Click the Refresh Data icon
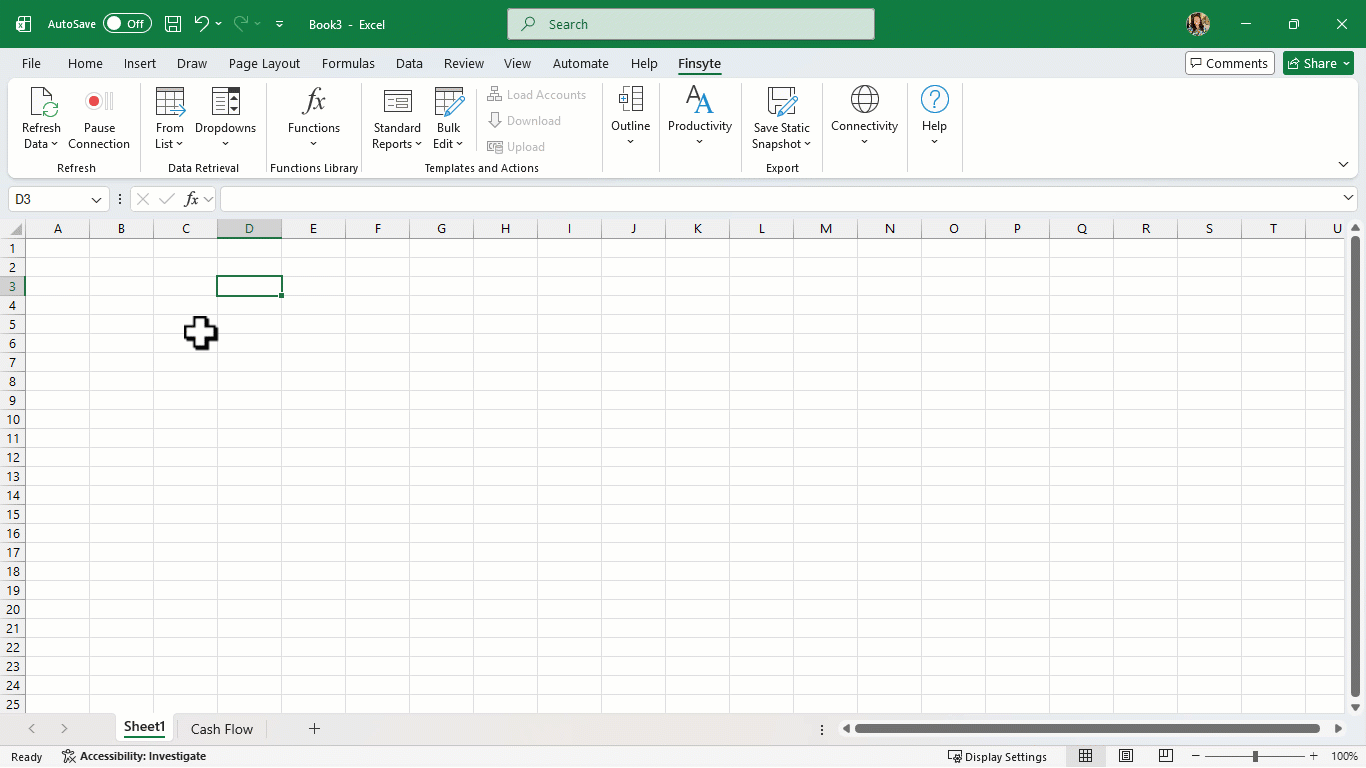The height and width of the screenshot is (768, 1366). [42, 102]
